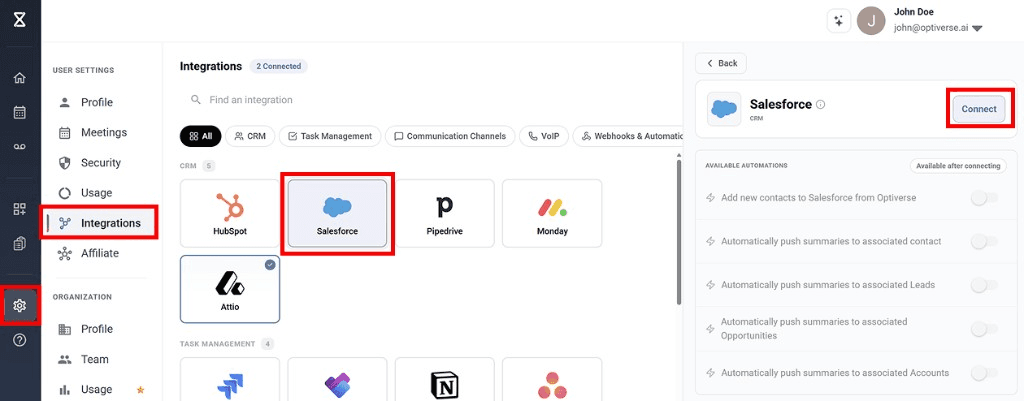Toggle push summaries to associated Leads
The height and width of the screenshot is (401, 1024).
point(984,285)
